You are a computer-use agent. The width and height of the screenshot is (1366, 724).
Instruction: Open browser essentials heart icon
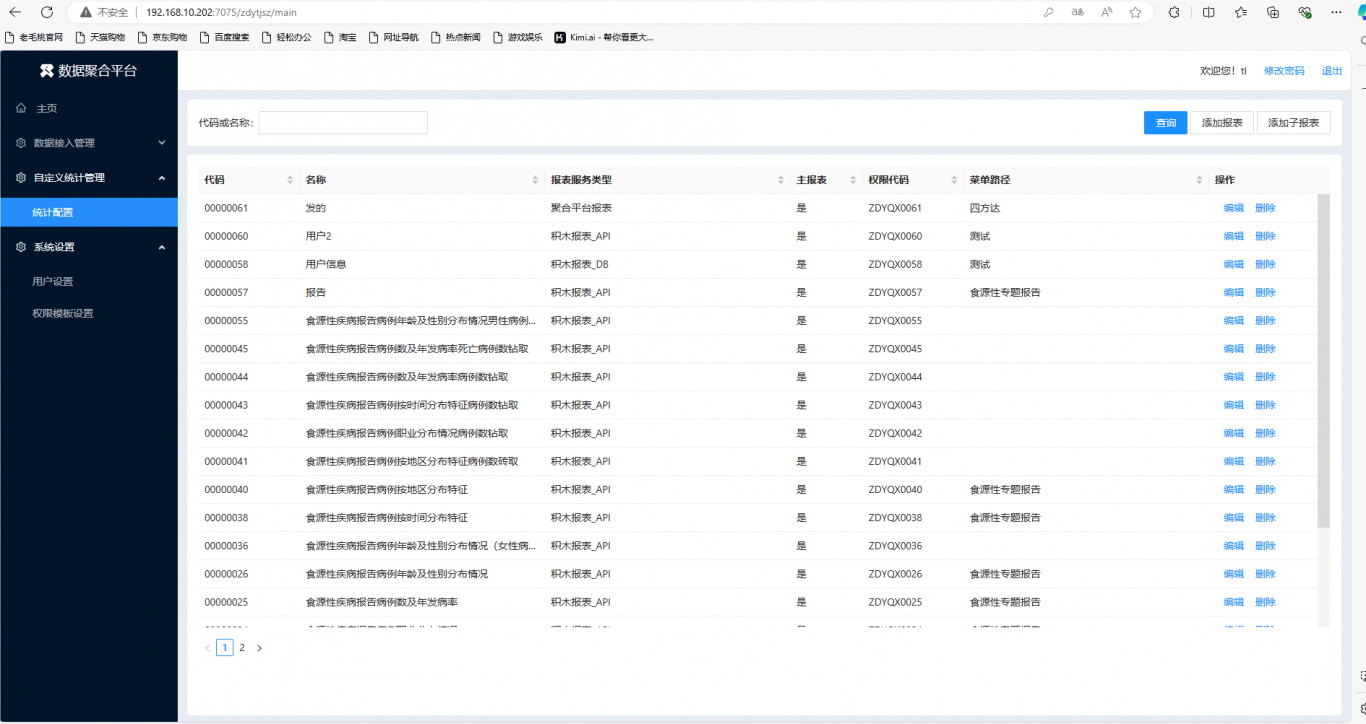pyautogui.click(x=1305, y=12)
